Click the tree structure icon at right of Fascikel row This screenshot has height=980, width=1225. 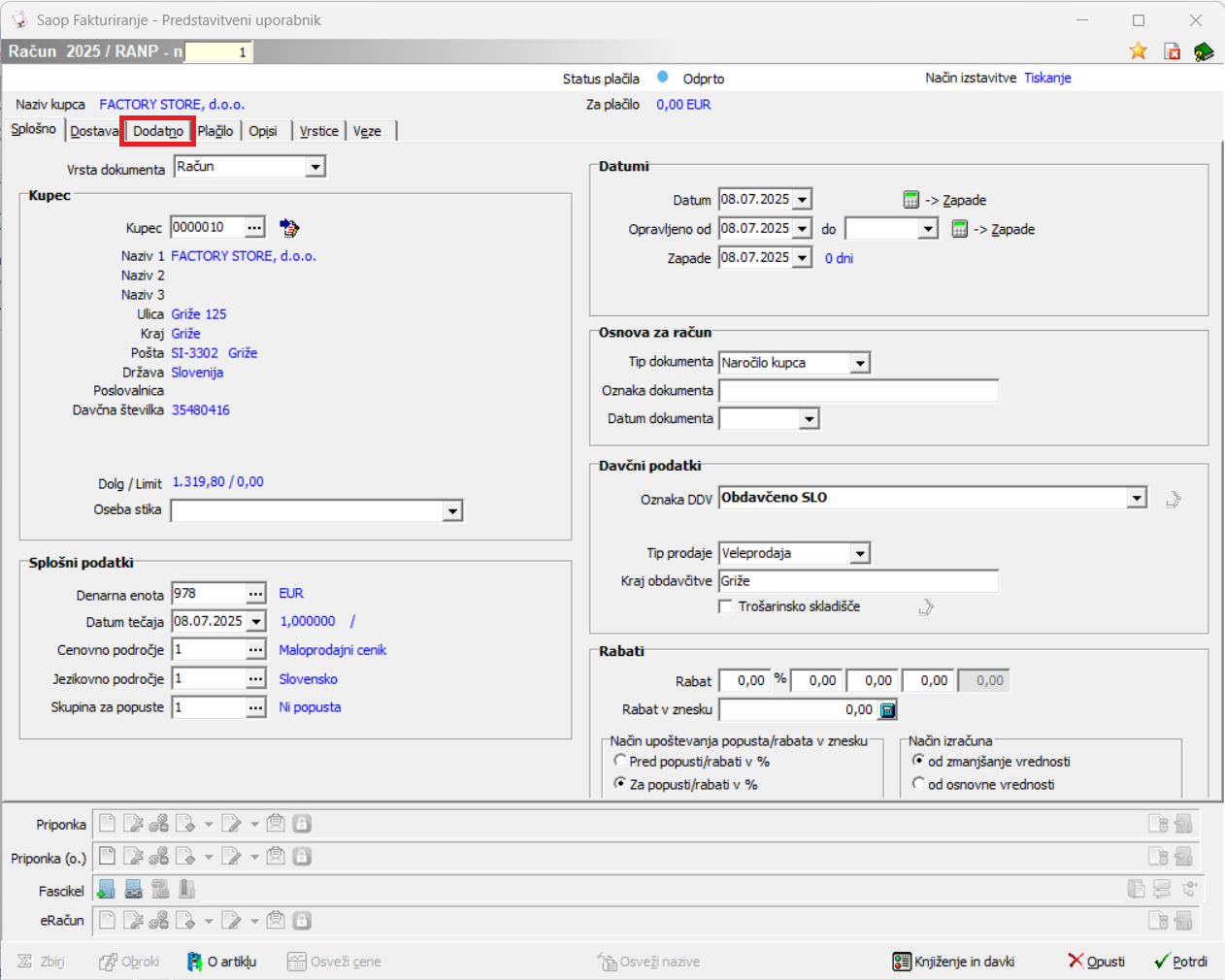pyautogui.click(x=1189, y=889)
